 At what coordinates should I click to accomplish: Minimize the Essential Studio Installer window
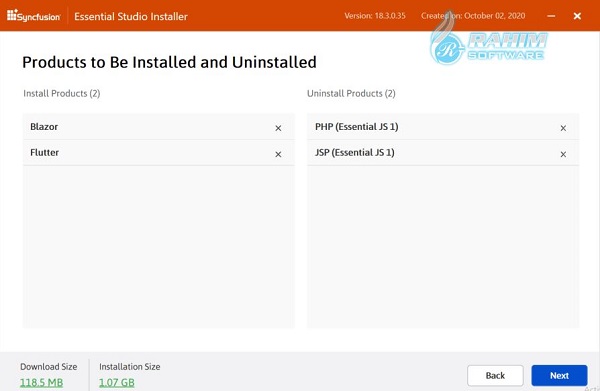click(551, 16)
